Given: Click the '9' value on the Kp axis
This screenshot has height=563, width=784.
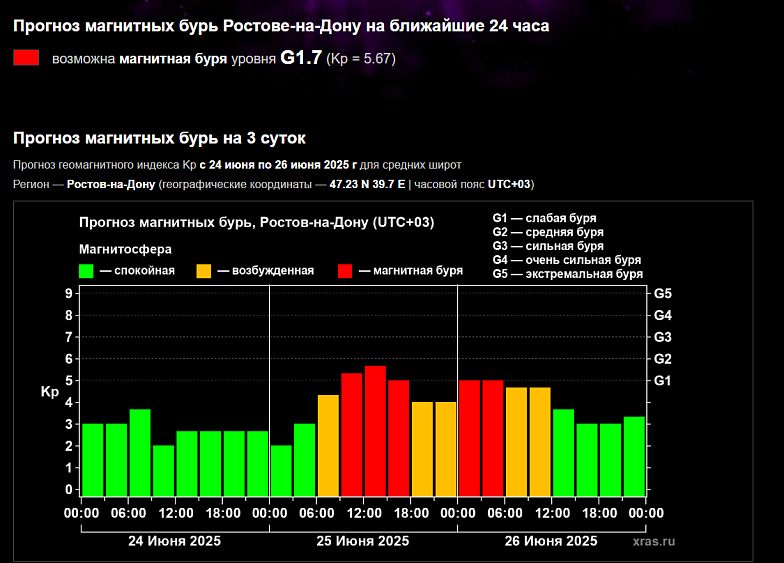Looking at the screenshot, I should (69, 294).
